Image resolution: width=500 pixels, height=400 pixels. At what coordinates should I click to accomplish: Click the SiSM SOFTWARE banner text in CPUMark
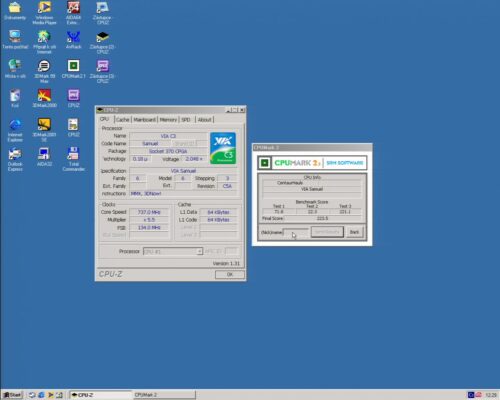click(345, 163)
